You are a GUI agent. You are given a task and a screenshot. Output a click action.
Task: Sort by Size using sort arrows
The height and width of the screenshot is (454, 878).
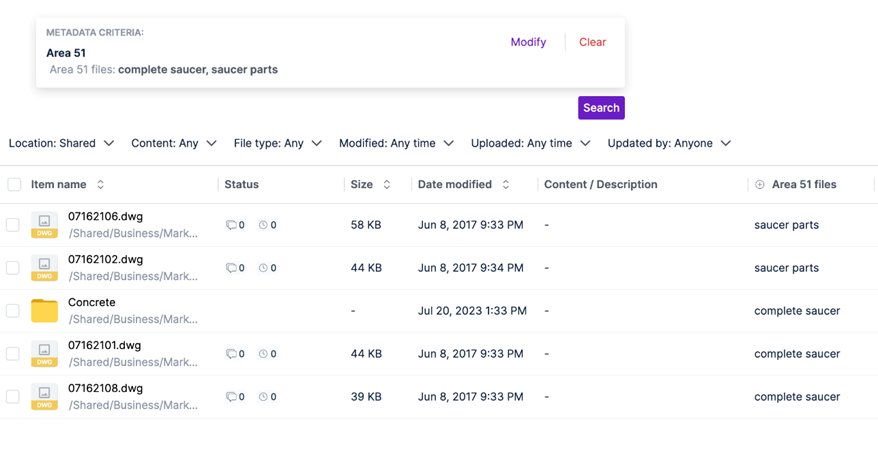387,185
